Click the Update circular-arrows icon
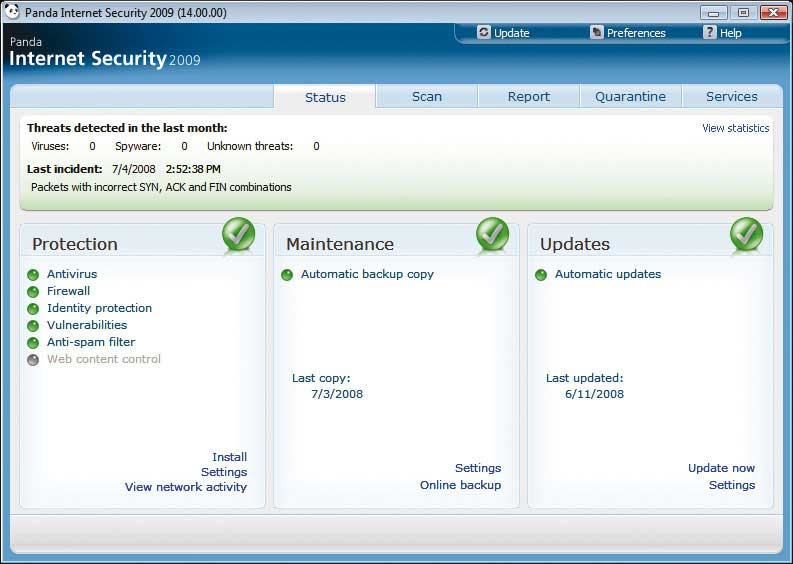 click(x=483, y=32)
